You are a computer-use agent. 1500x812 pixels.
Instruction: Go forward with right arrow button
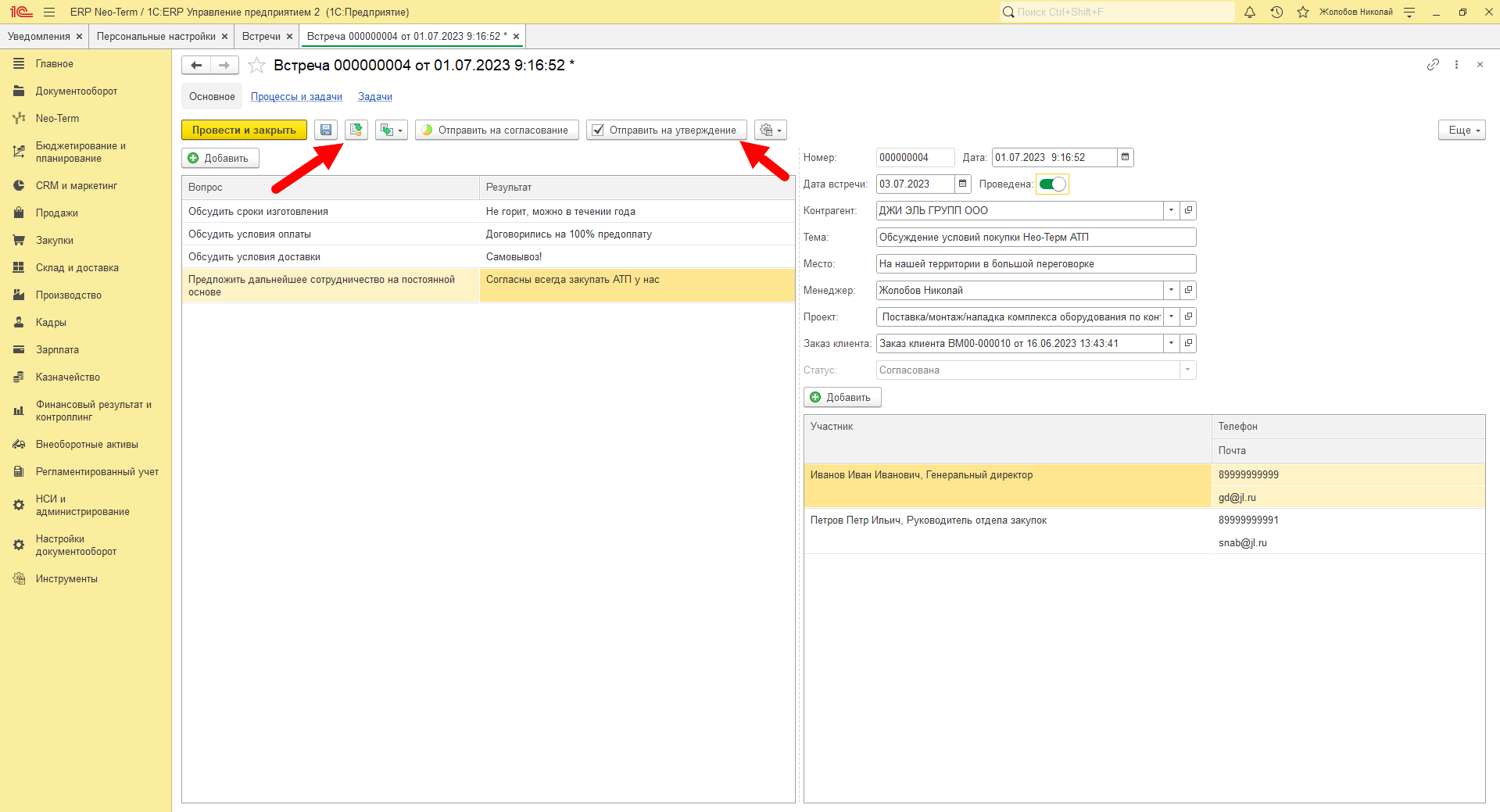click(224, 66)
